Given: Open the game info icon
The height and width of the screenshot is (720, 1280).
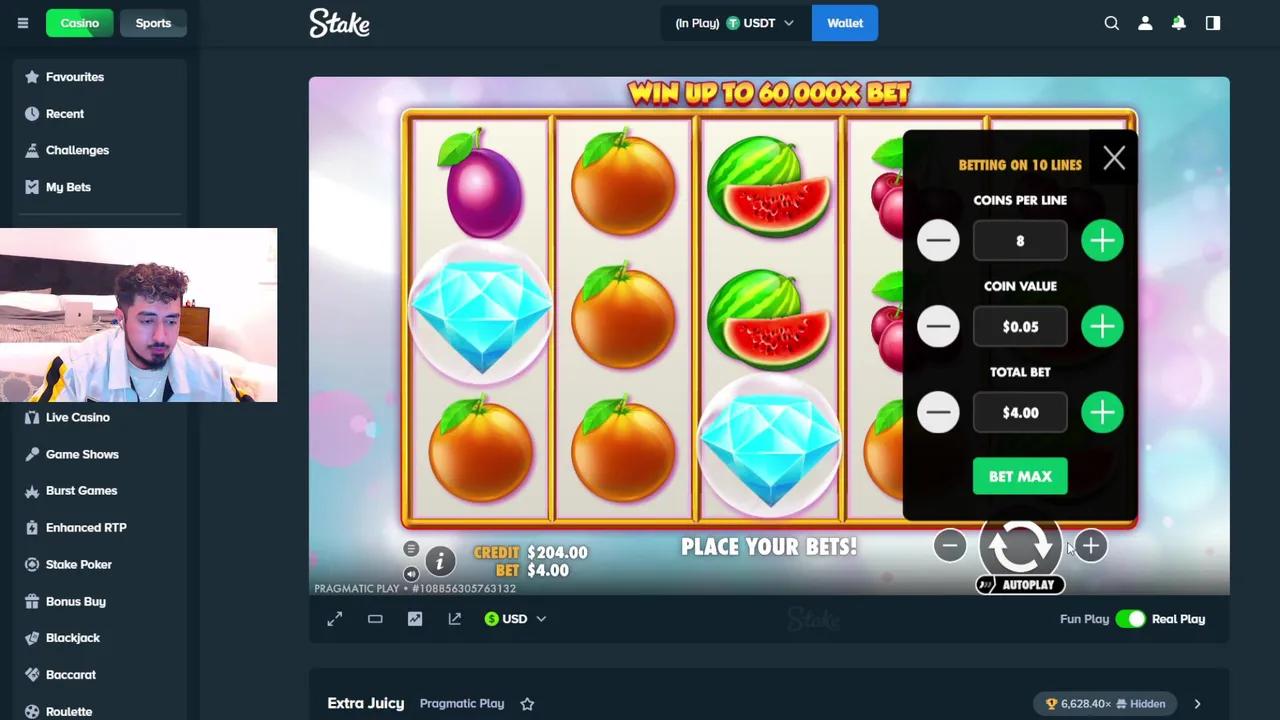Looking at the screenshot, I should tap(439, 562).
